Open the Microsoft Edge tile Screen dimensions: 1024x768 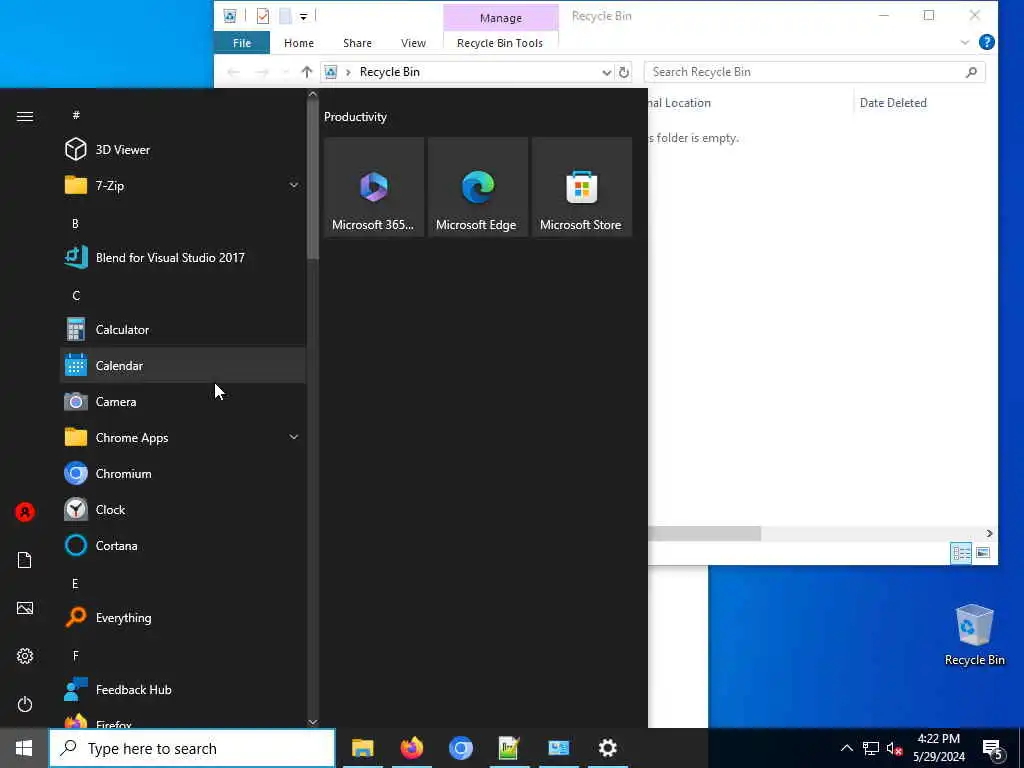click(477, 187)
